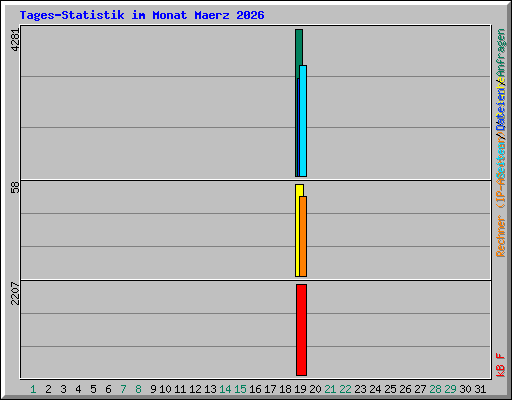Click day label 17 on the x-axis
This screenshot has width=512, height=400.
pos(270,389)
